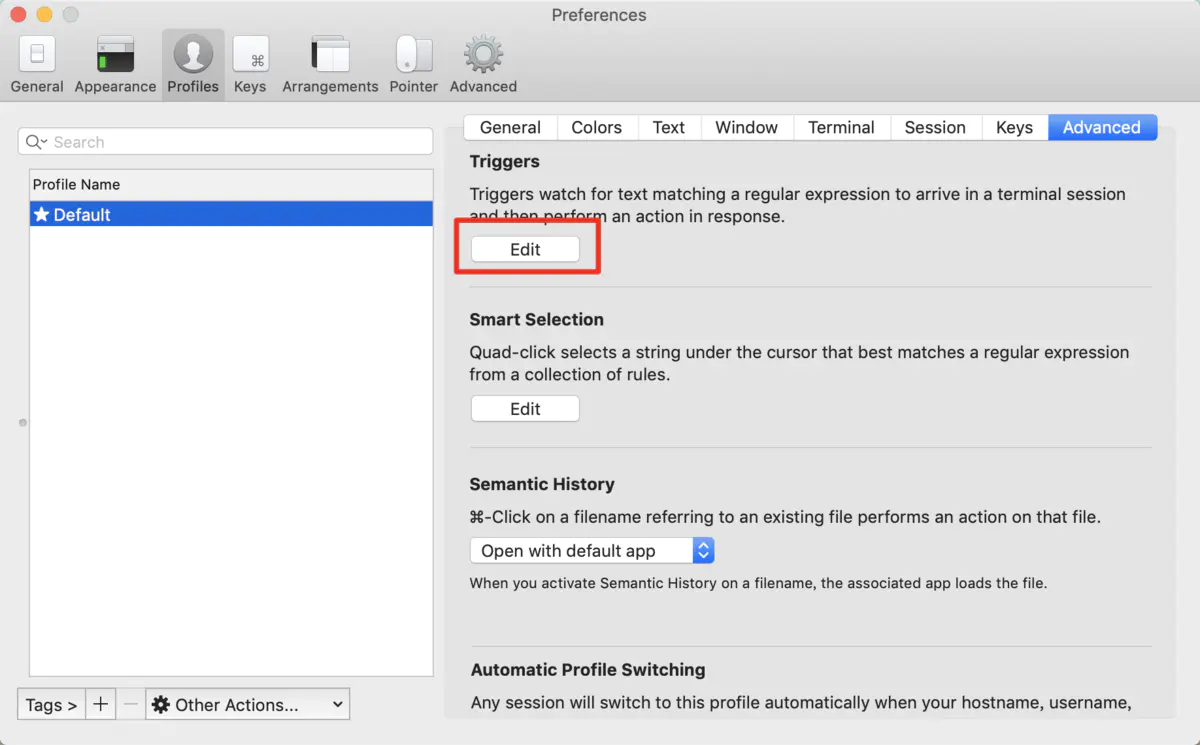
Task: Switch to the Text tab
Action: [669, 127]
